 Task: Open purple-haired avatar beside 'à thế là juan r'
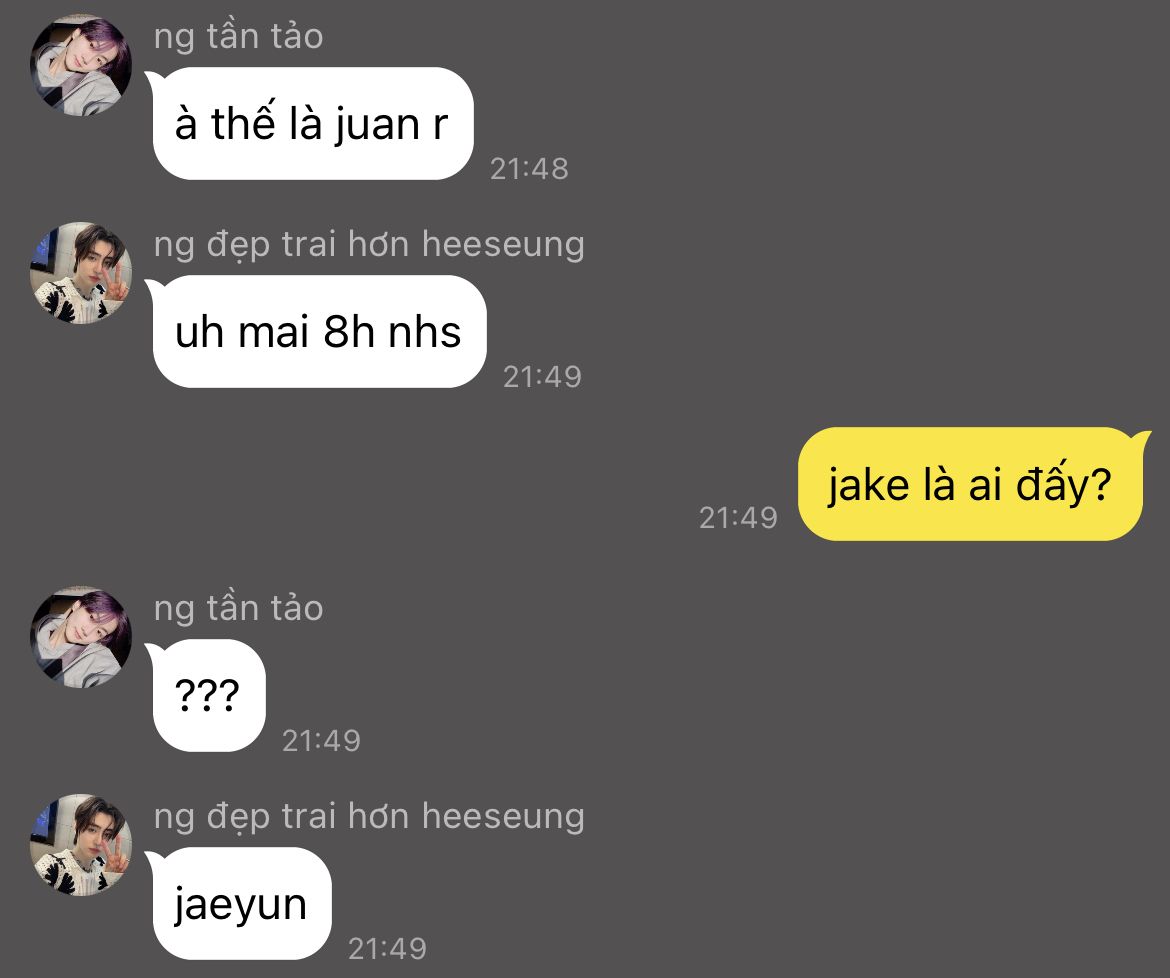coord(81,65)
